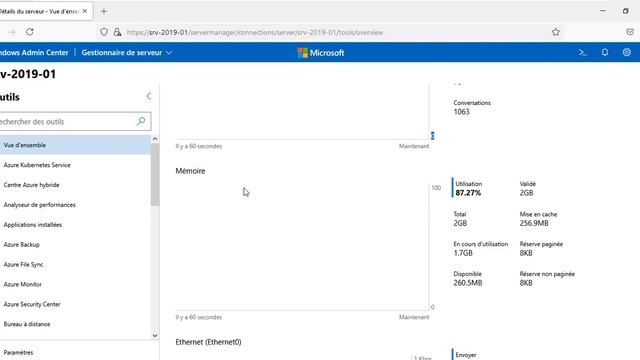Click the tools search magnifier icon
The image size is (640, 360).
coord(141,121)
